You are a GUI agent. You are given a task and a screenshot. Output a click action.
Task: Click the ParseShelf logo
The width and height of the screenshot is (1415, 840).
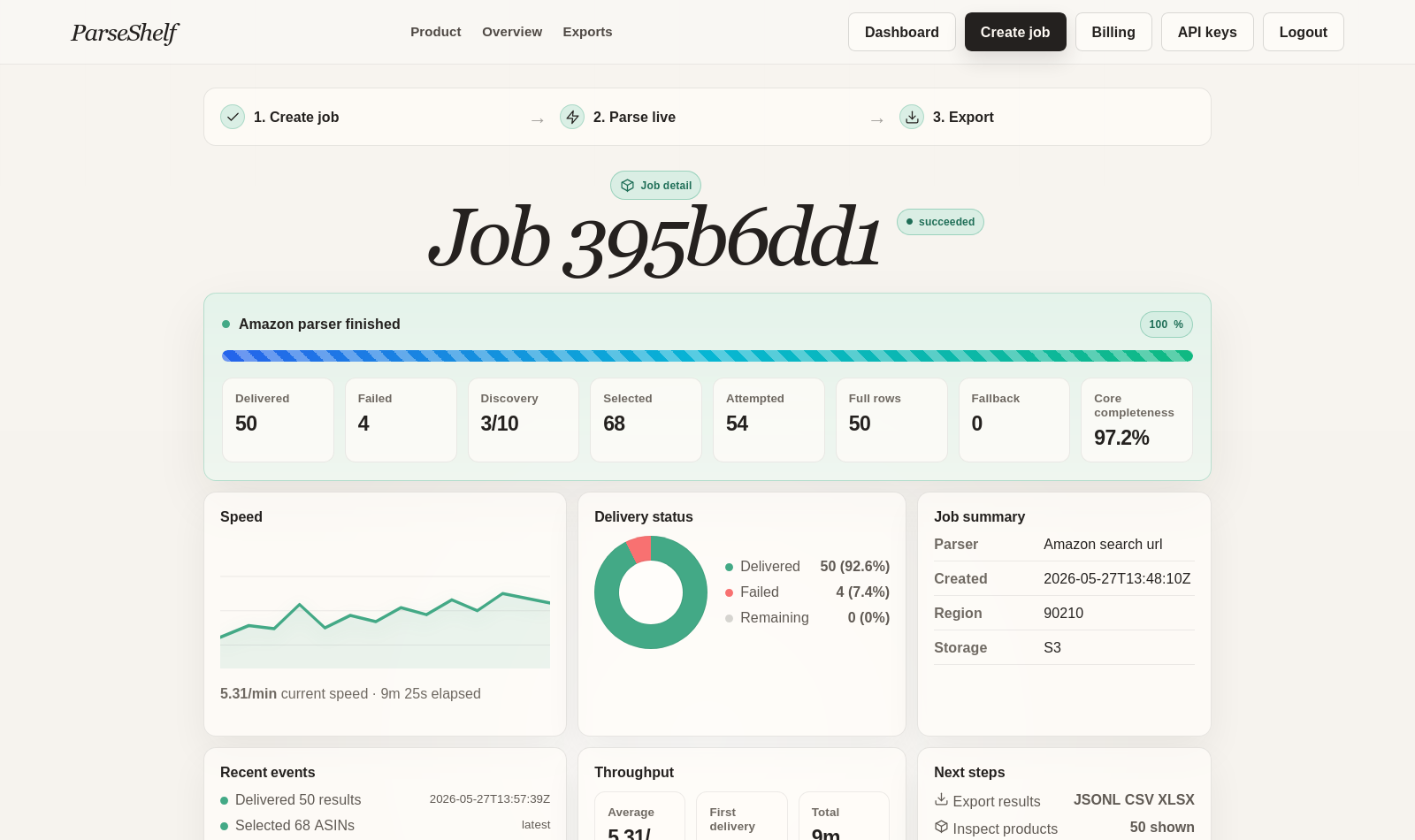(124, 33)
